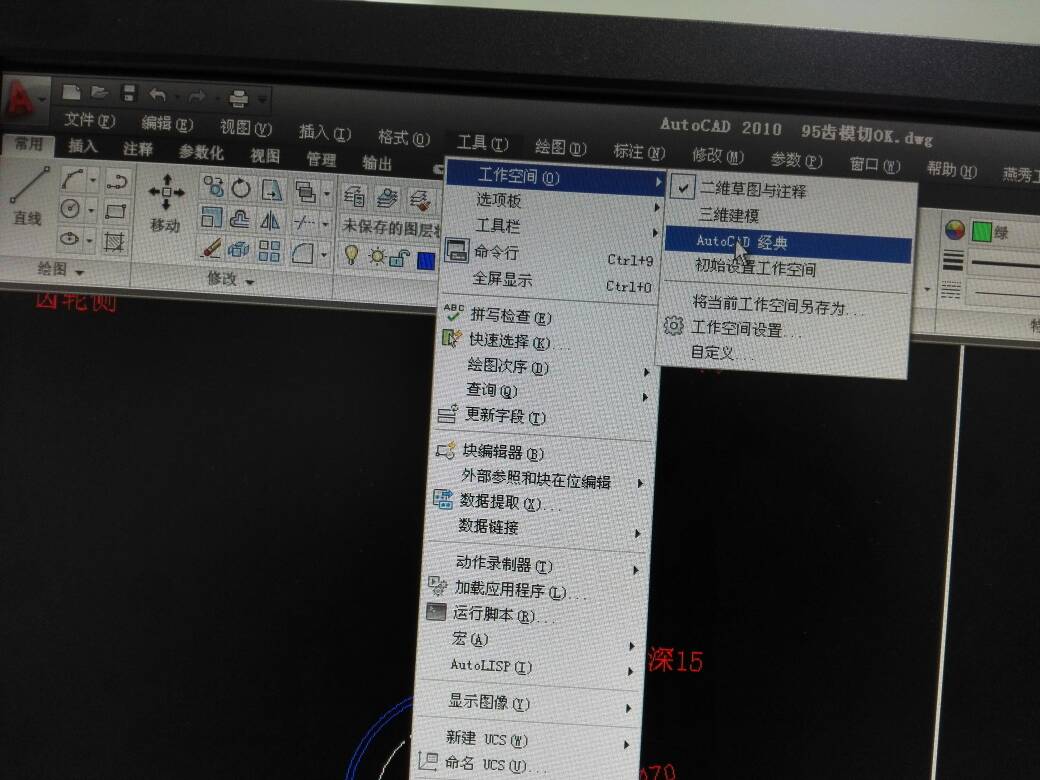The height and width of the screenshot is (780, 1040).
Task: Click the Move (移动) tool
Action: click(x=166, y=203)
